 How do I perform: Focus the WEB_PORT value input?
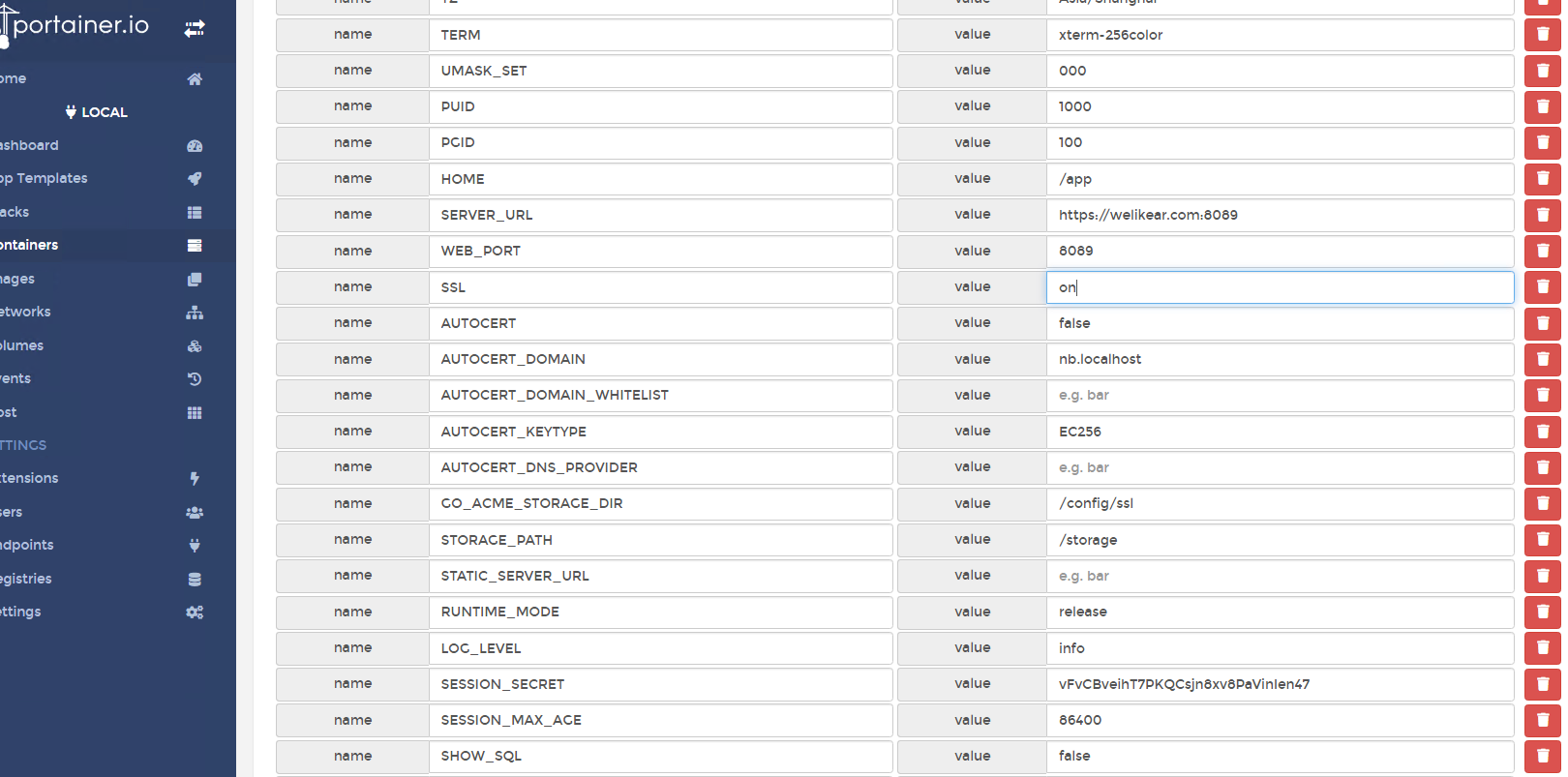1279,251
